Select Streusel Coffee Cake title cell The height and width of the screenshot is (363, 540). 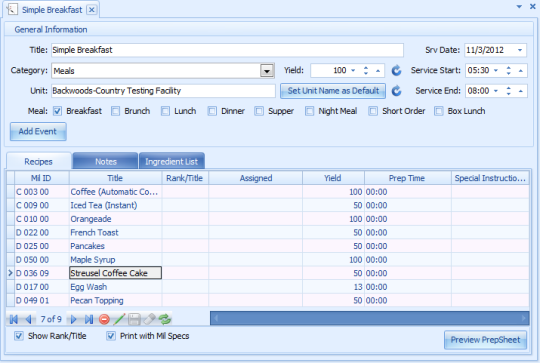115,273
